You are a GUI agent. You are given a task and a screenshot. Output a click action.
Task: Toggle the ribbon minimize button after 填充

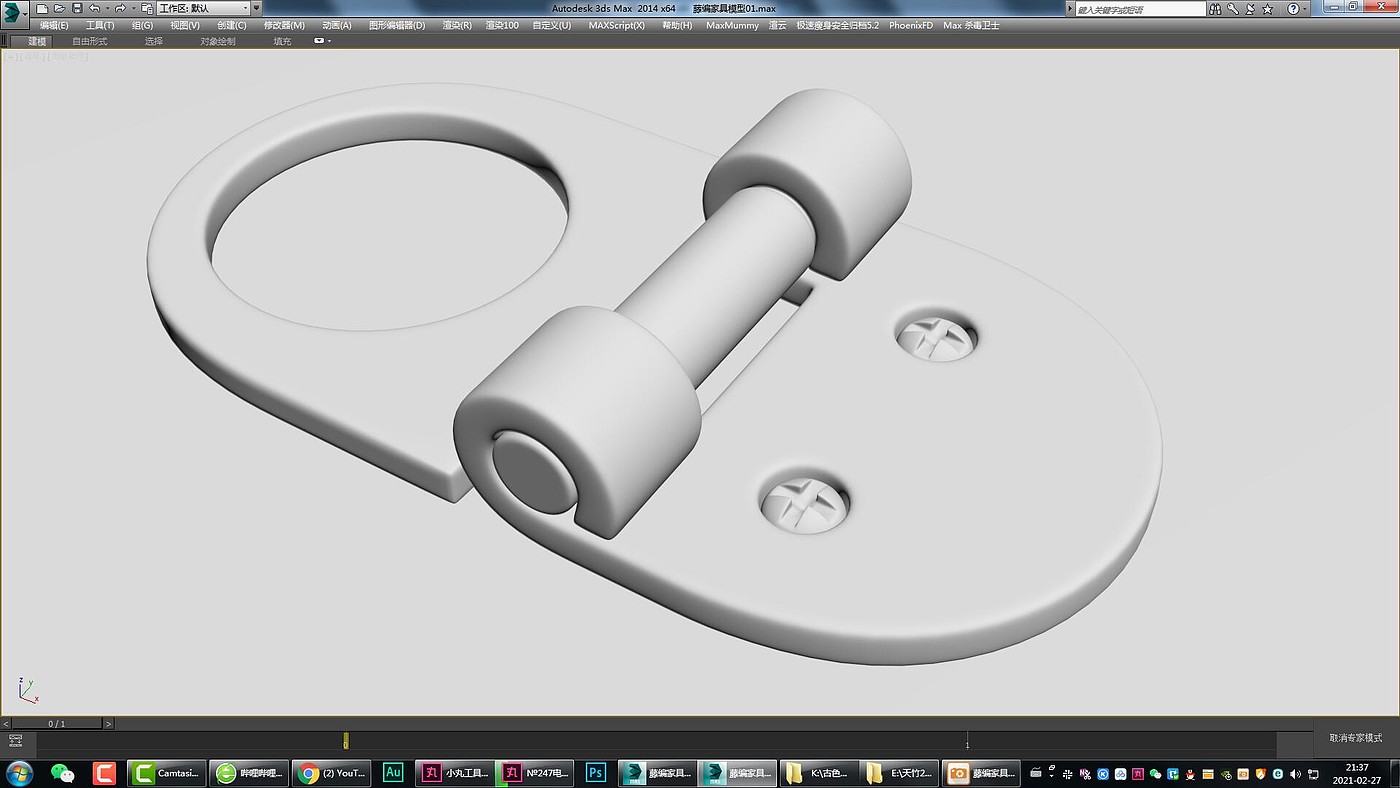tap(321, 41)
